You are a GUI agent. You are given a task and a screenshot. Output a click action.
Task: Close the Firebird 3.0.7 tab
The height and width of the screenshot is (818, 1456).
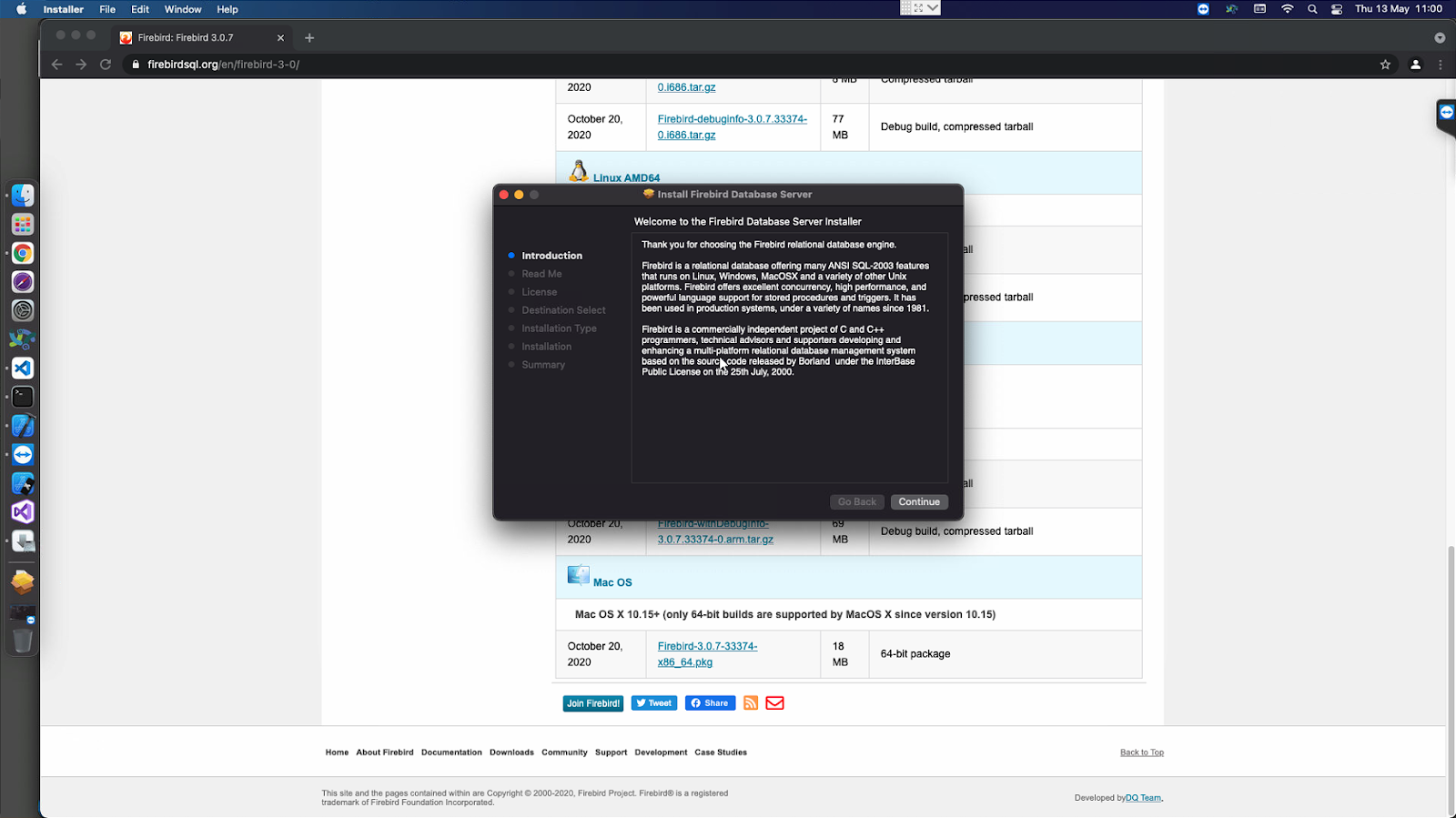280,37
